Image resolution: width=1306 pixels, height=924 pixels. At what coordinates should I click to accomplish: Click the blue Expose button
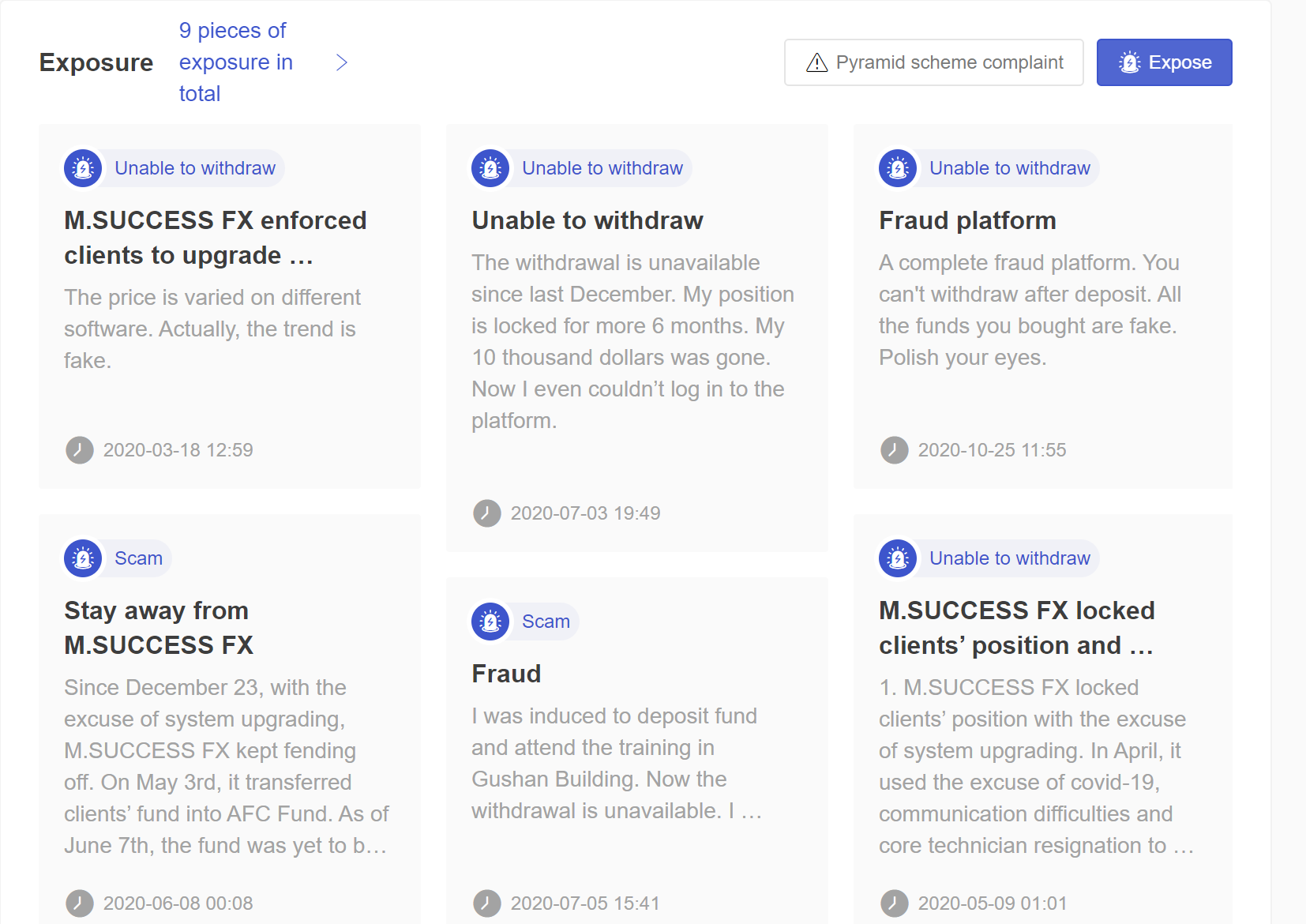[1164, 62]
